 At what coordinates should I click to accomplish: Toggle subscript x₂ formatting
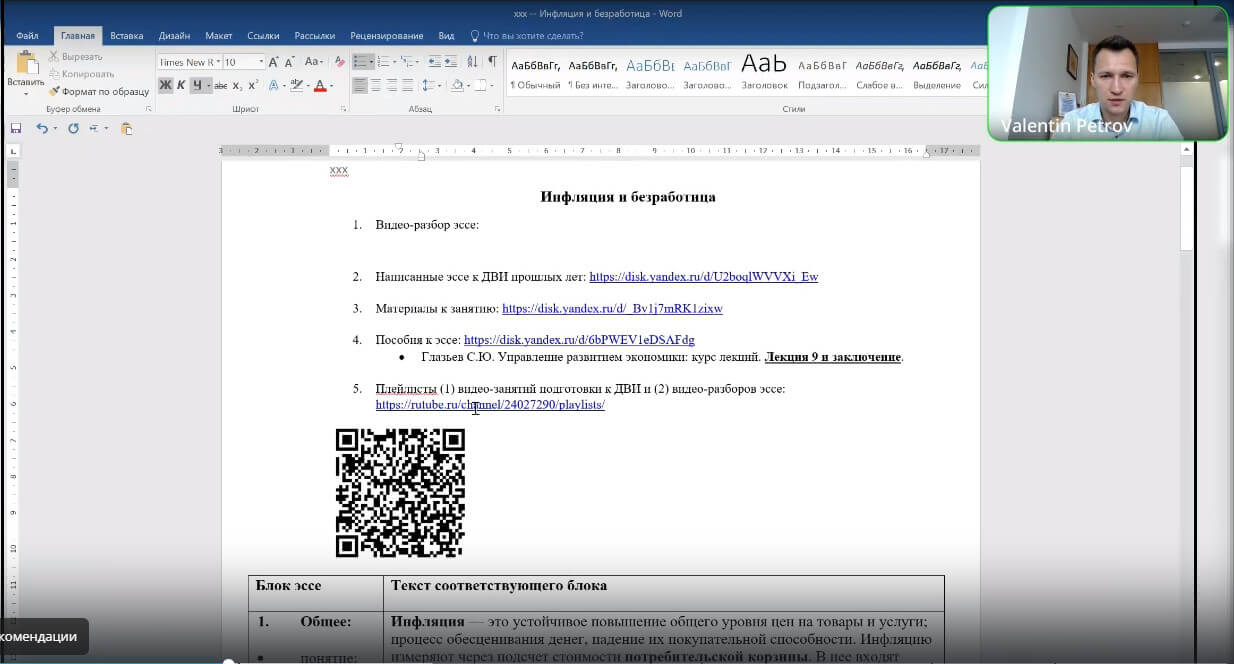tap(237, 85)
